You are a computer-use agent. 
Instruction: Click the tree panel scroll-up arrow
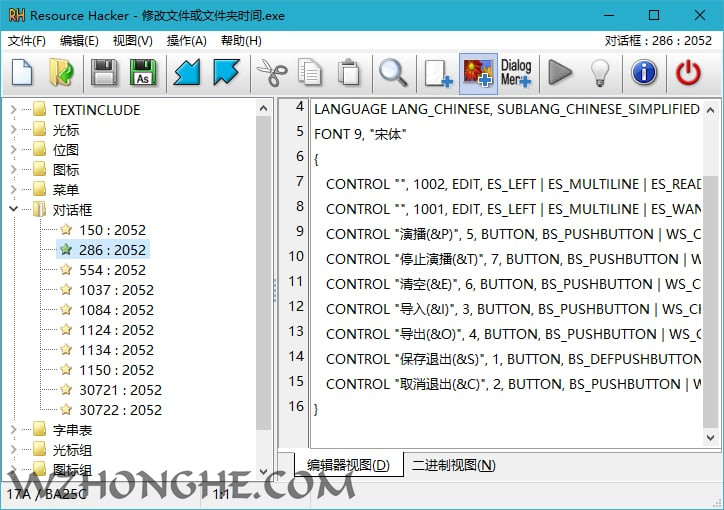pyautogui.click(x=263, y=108)
